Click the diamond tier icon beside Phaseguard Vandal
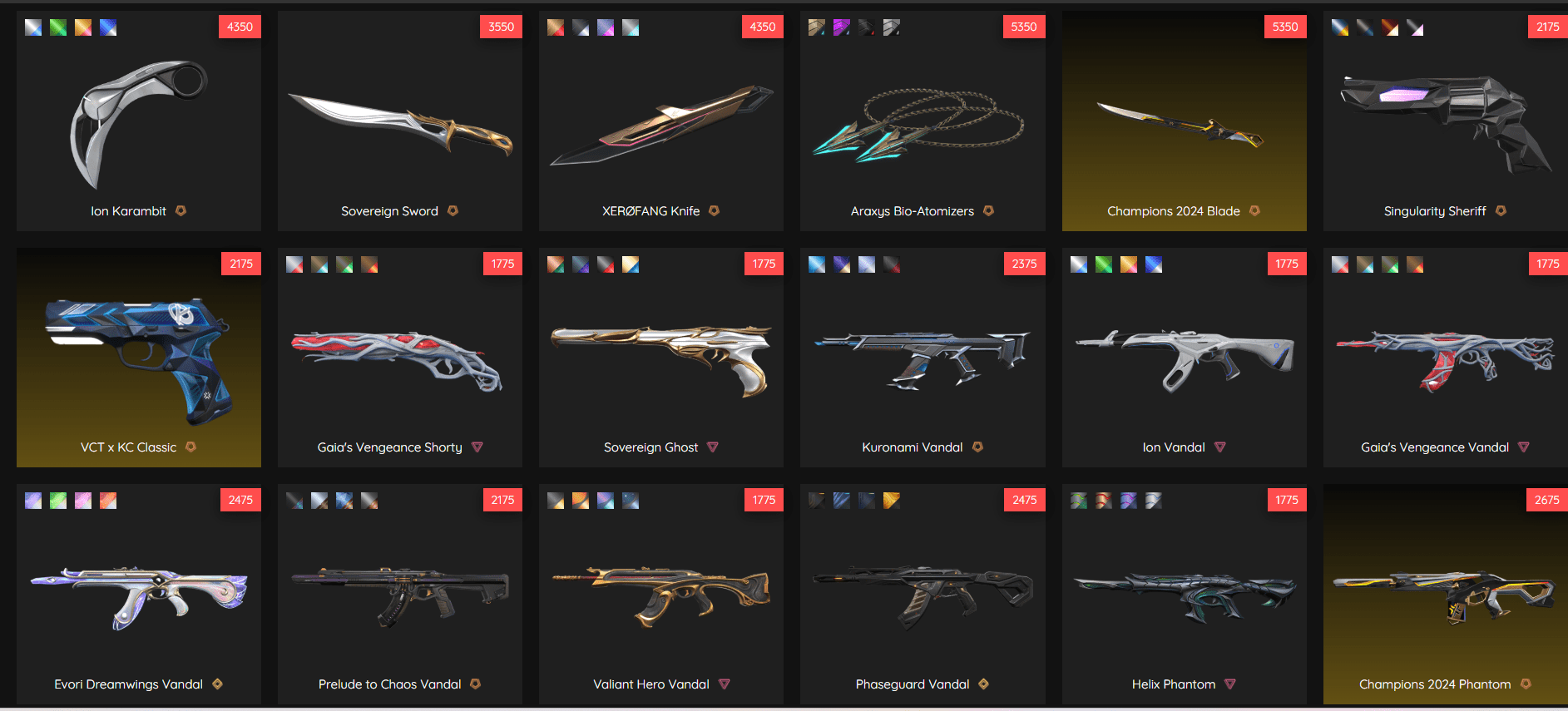The height and width of the screenshot is (711, 1568). (983, 684)
